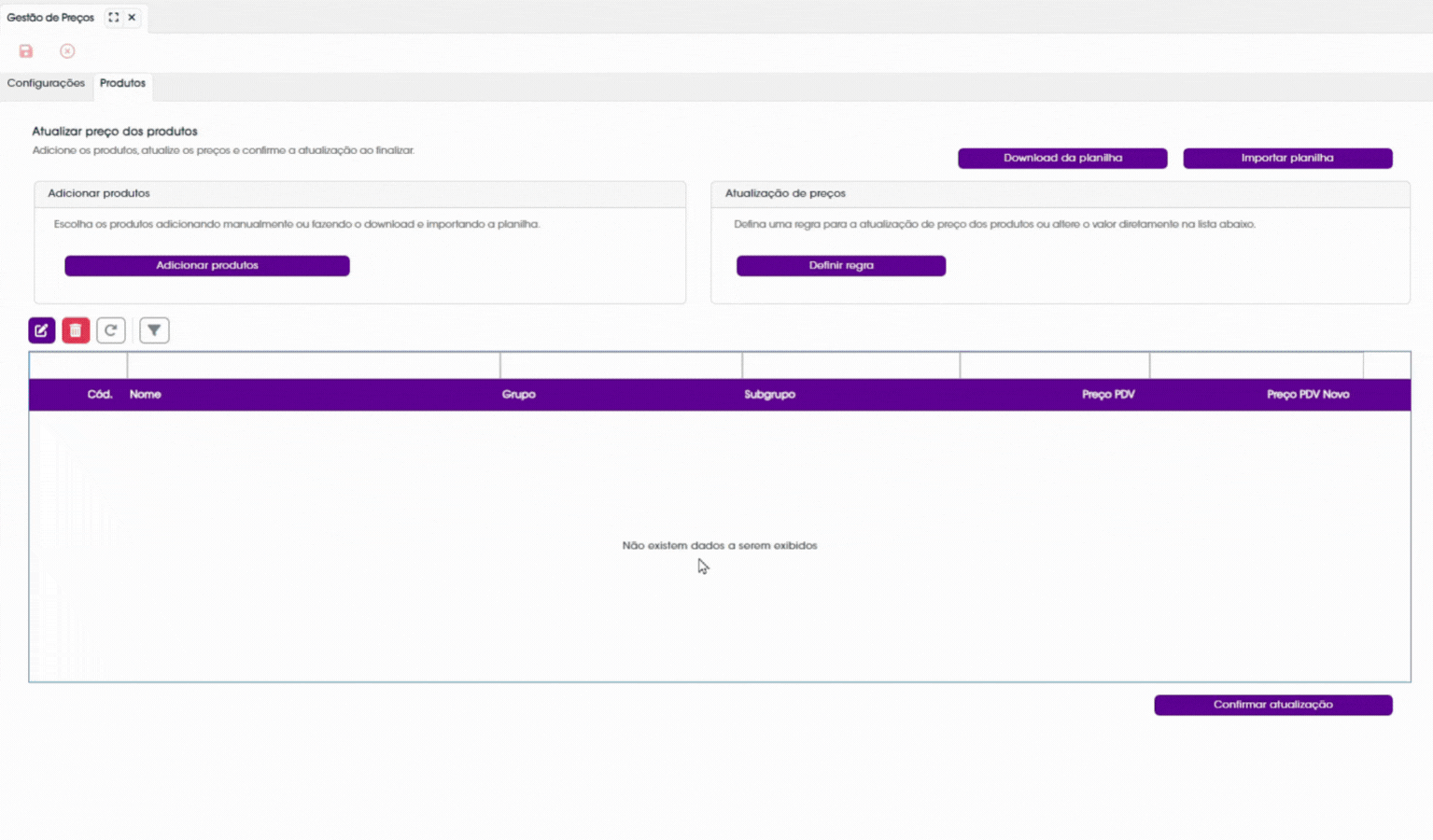This screenshot has height=840, width=1433.
Task: Focus the filter field above Nome
Action: tap(314, 366)
